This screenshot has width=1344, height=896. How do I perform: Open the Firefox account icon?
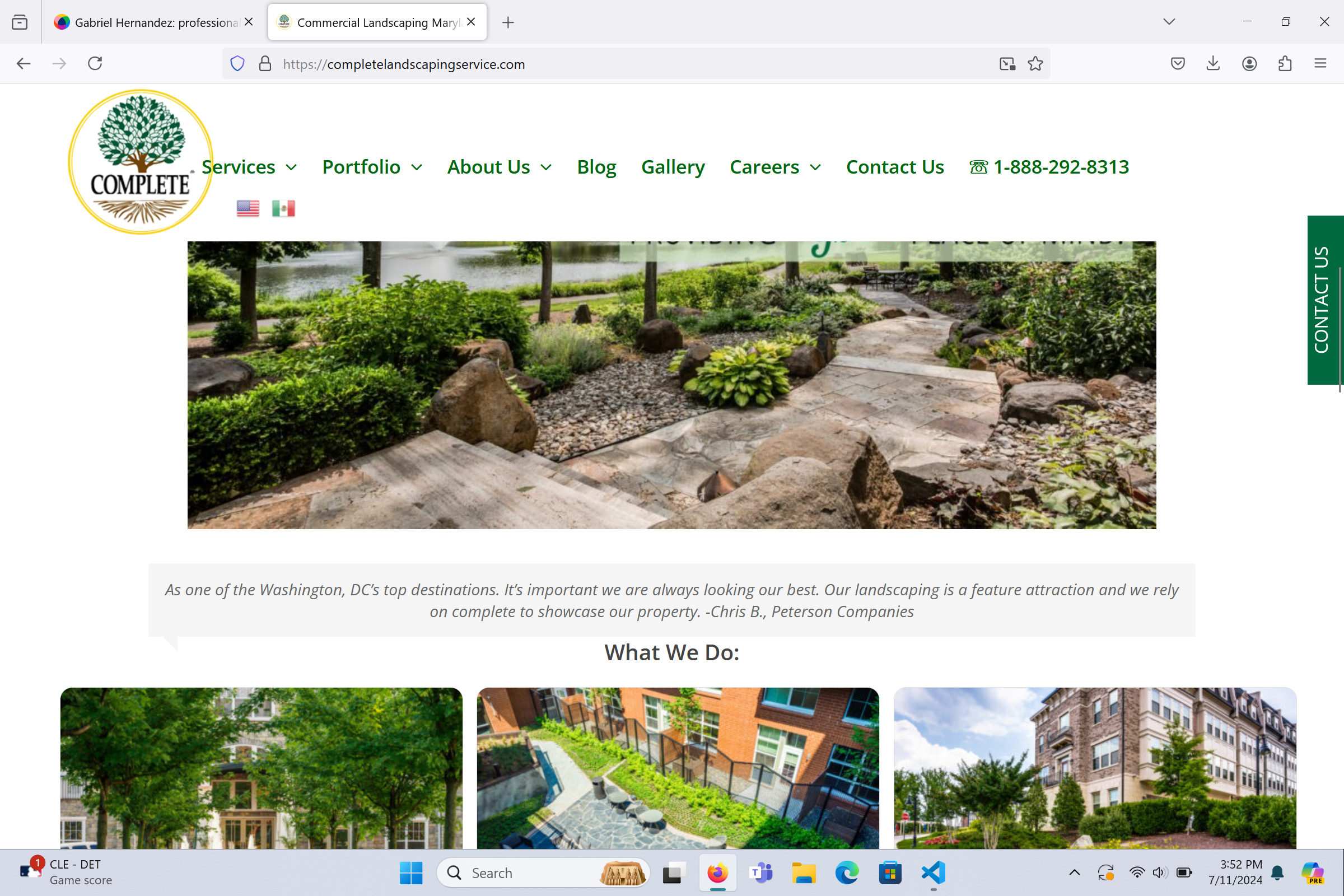click(x=1249, y=63)
